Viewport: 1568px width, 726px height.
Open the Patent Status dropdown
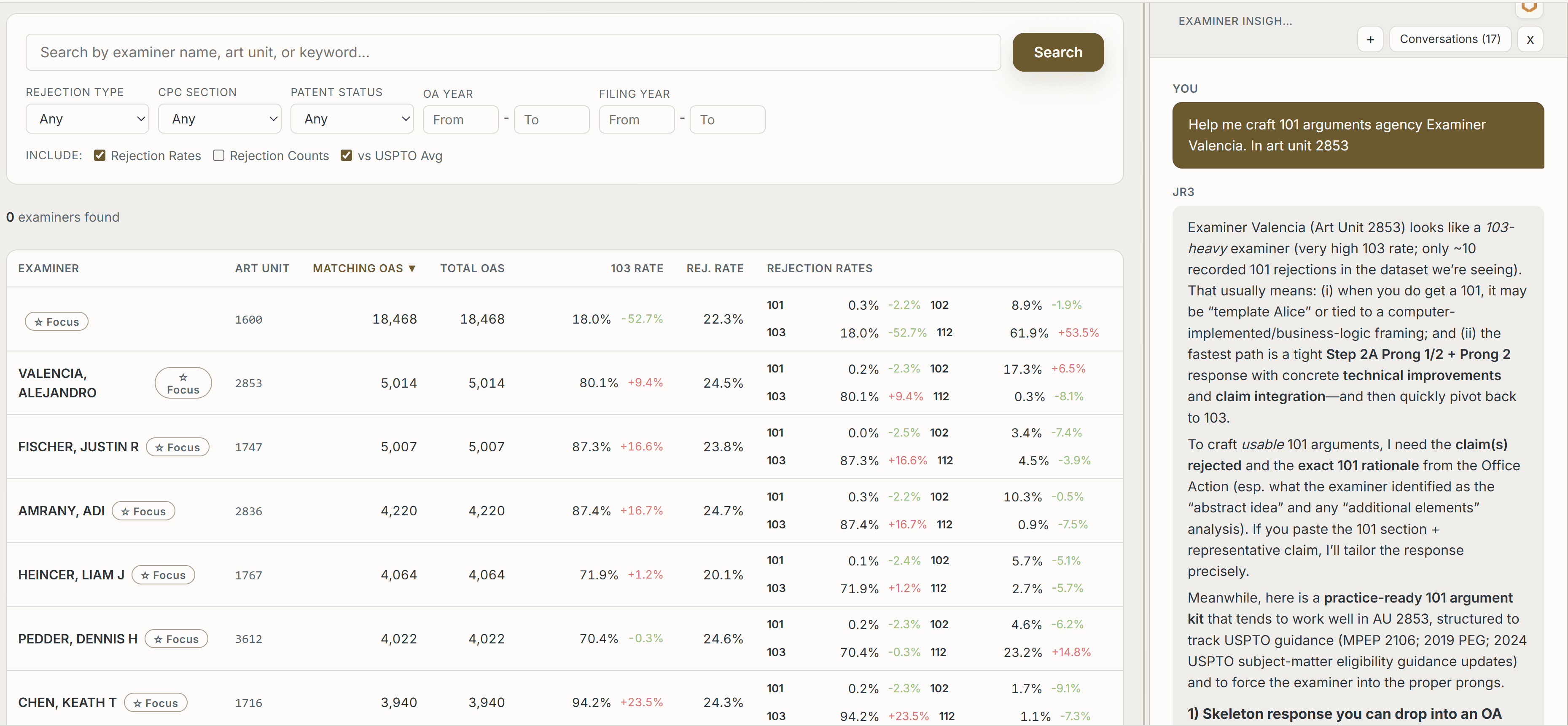352,119
